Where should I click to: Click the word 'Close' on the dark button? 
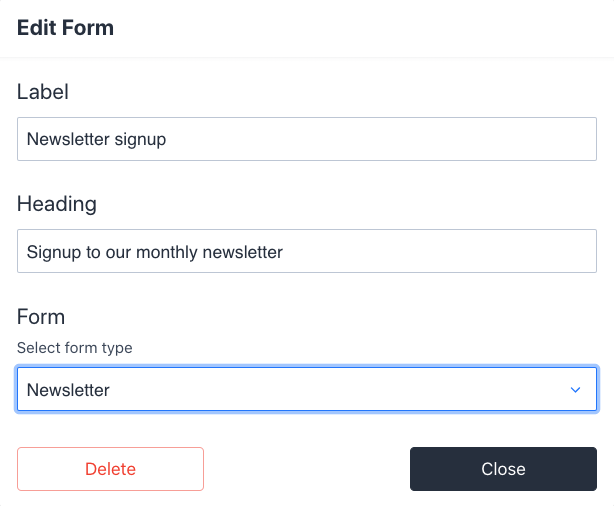(503, 469)
